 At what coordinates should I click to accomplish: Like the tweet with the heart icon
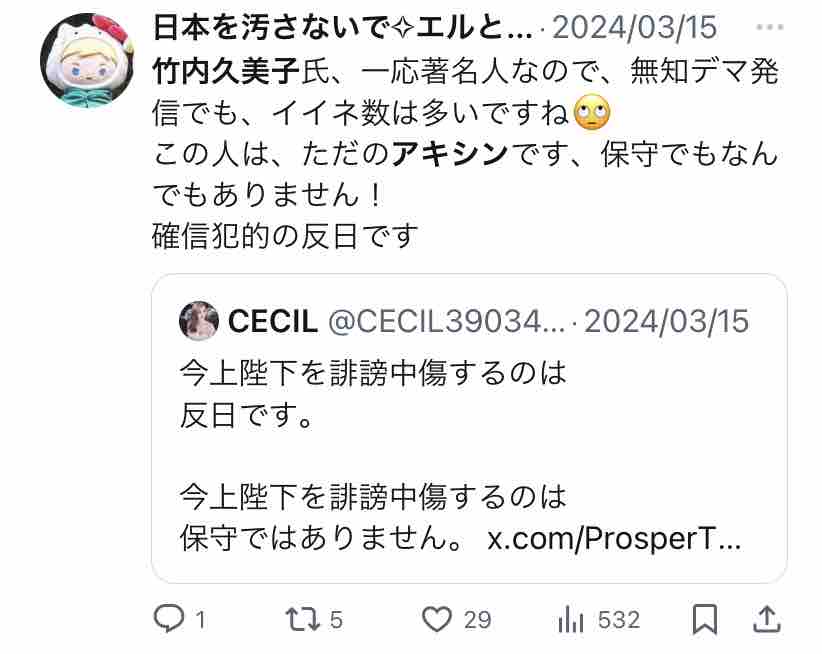[437, 619]
